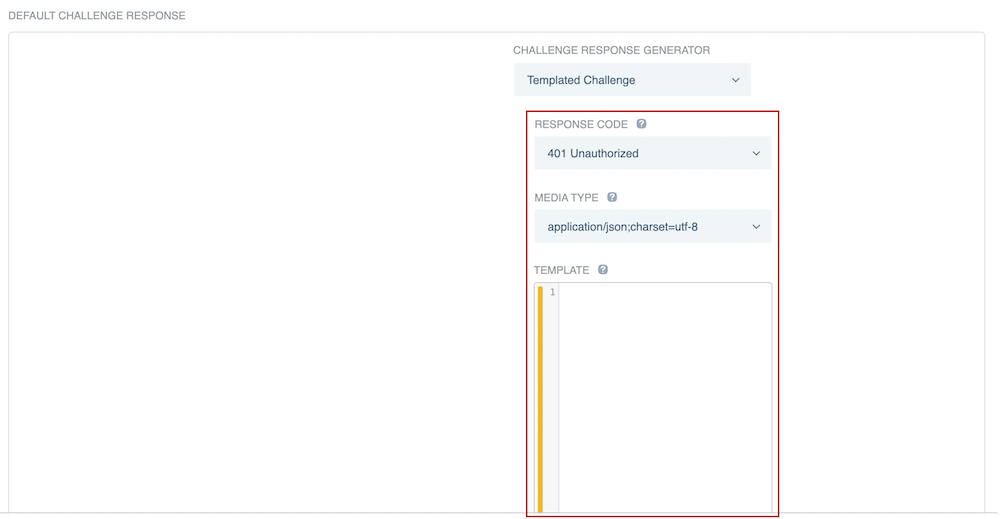Screen dimensions: 1000x519
Task: Click the application/json;charset=utf-8 value text
Action: 622,227
